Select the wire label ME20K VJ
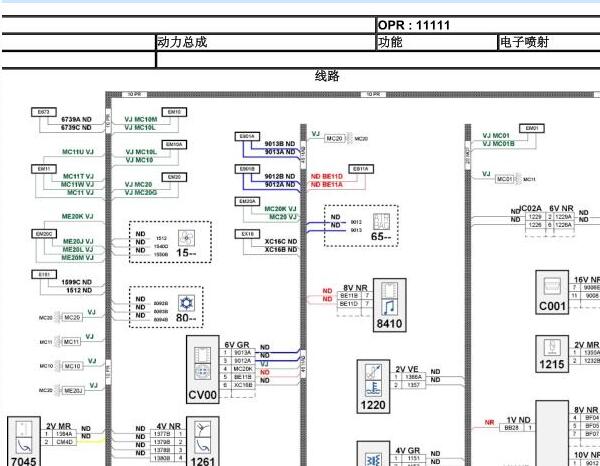 pyautogui.click(x=78, y=217)
